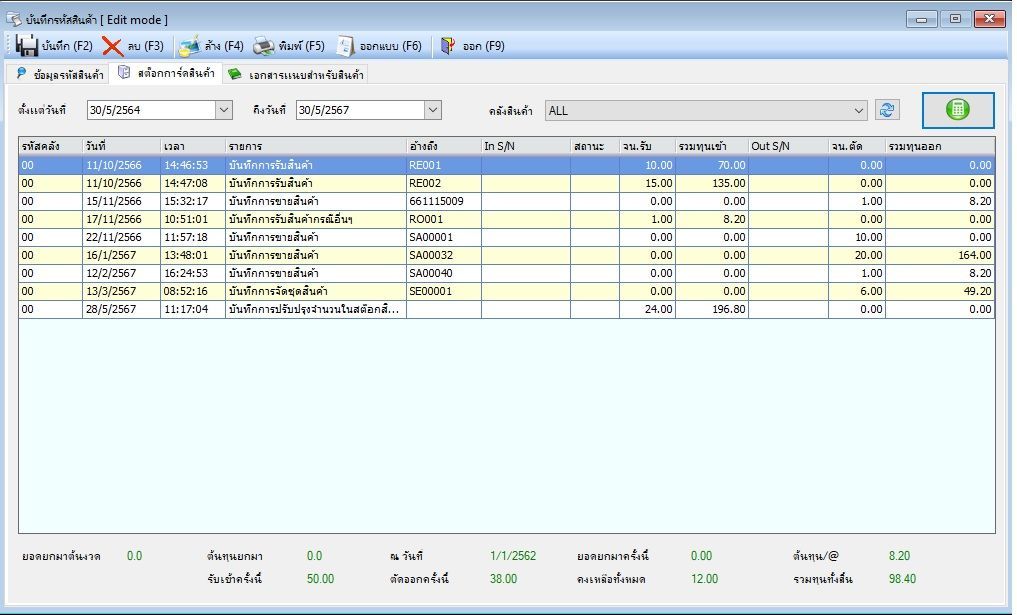
Task: Click cost-out value 49.20
Action: 940,291
